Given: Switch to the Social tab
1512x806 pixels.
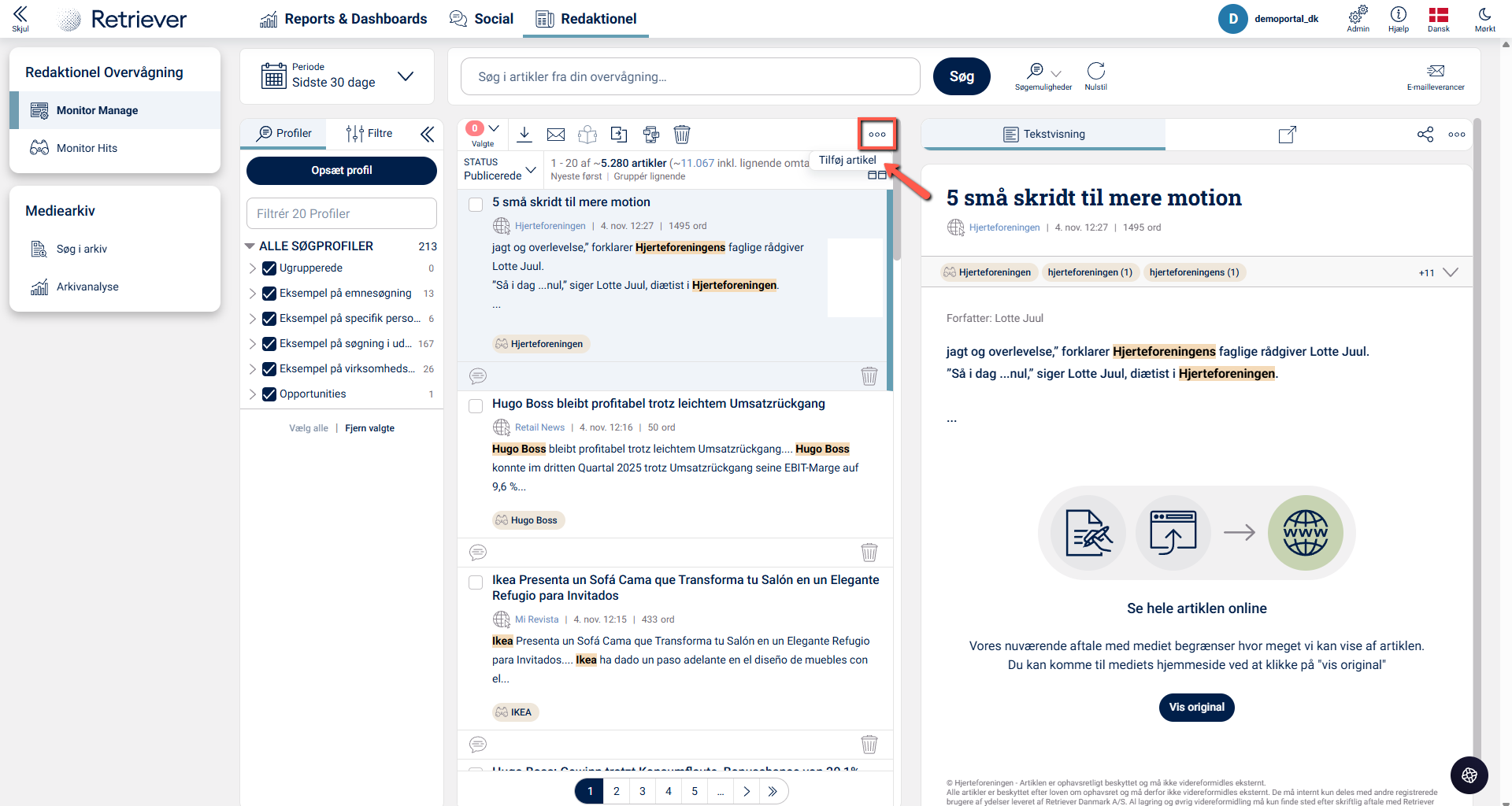Looking at the screenshot, I should [481, 19].
